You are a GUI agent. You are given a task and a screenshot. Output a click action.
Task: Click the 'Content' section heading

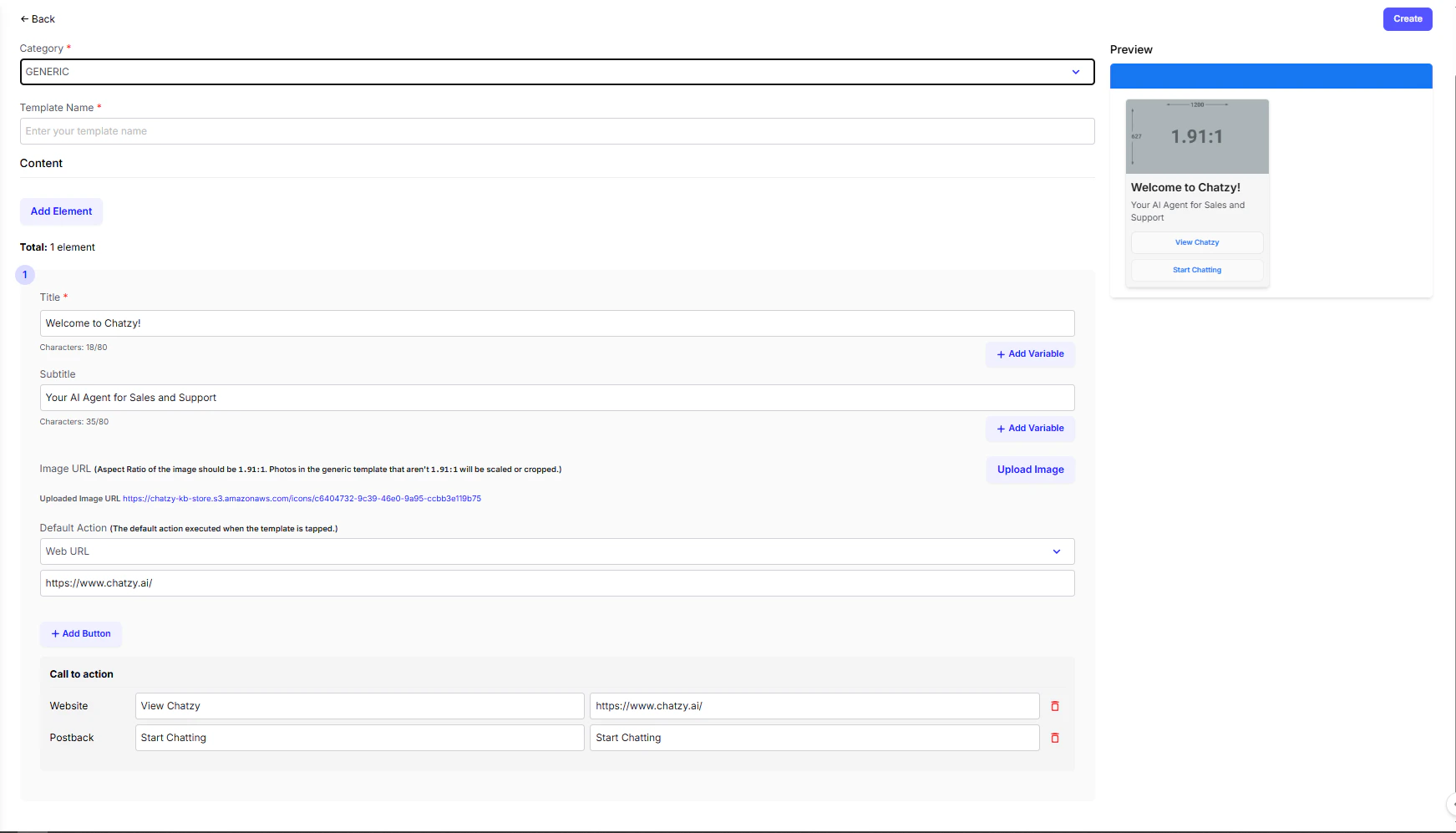click(x=41, y=164)
